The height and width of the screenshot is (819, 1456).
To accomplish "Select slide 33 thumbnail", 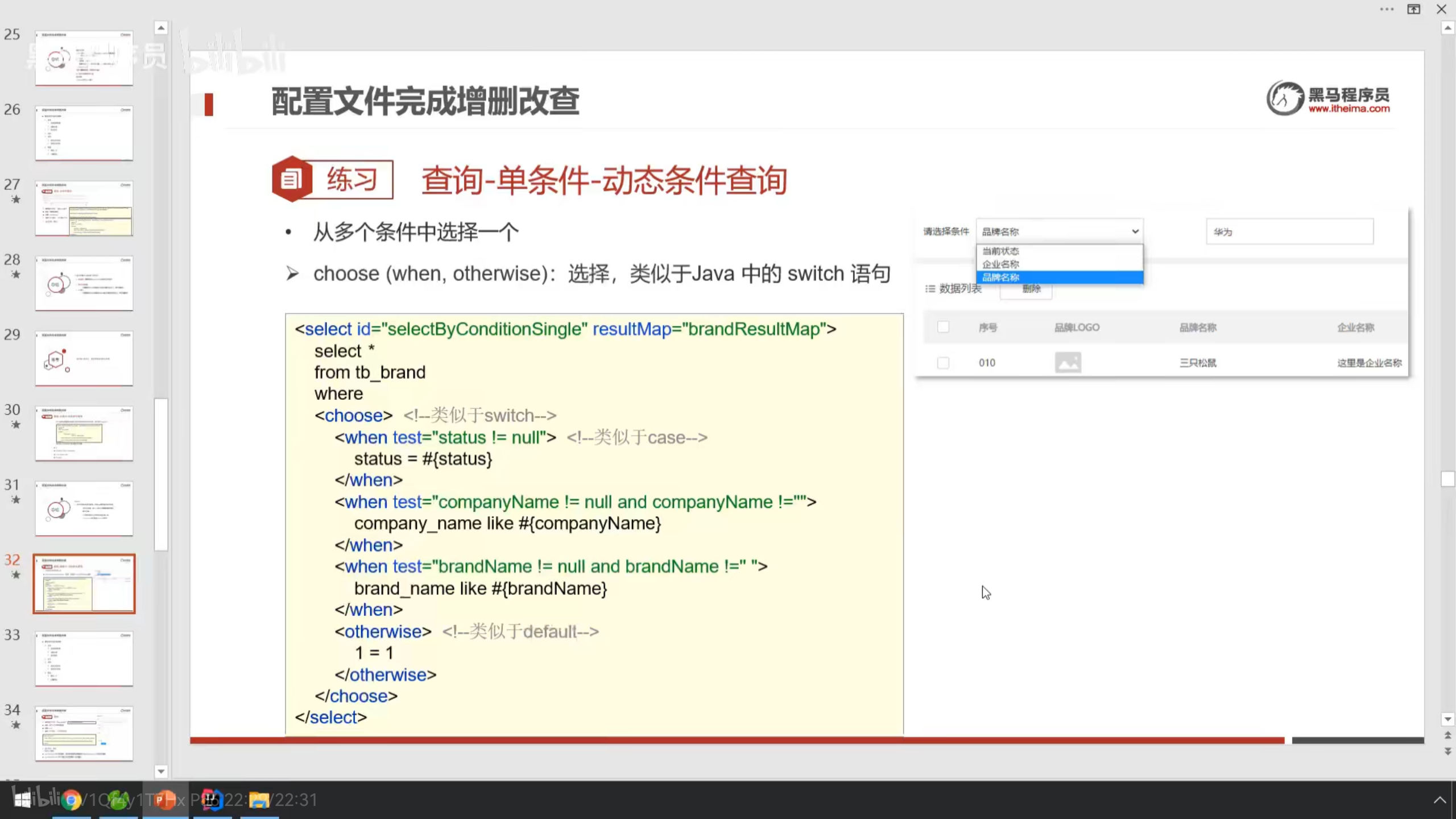I will point(84,659).
